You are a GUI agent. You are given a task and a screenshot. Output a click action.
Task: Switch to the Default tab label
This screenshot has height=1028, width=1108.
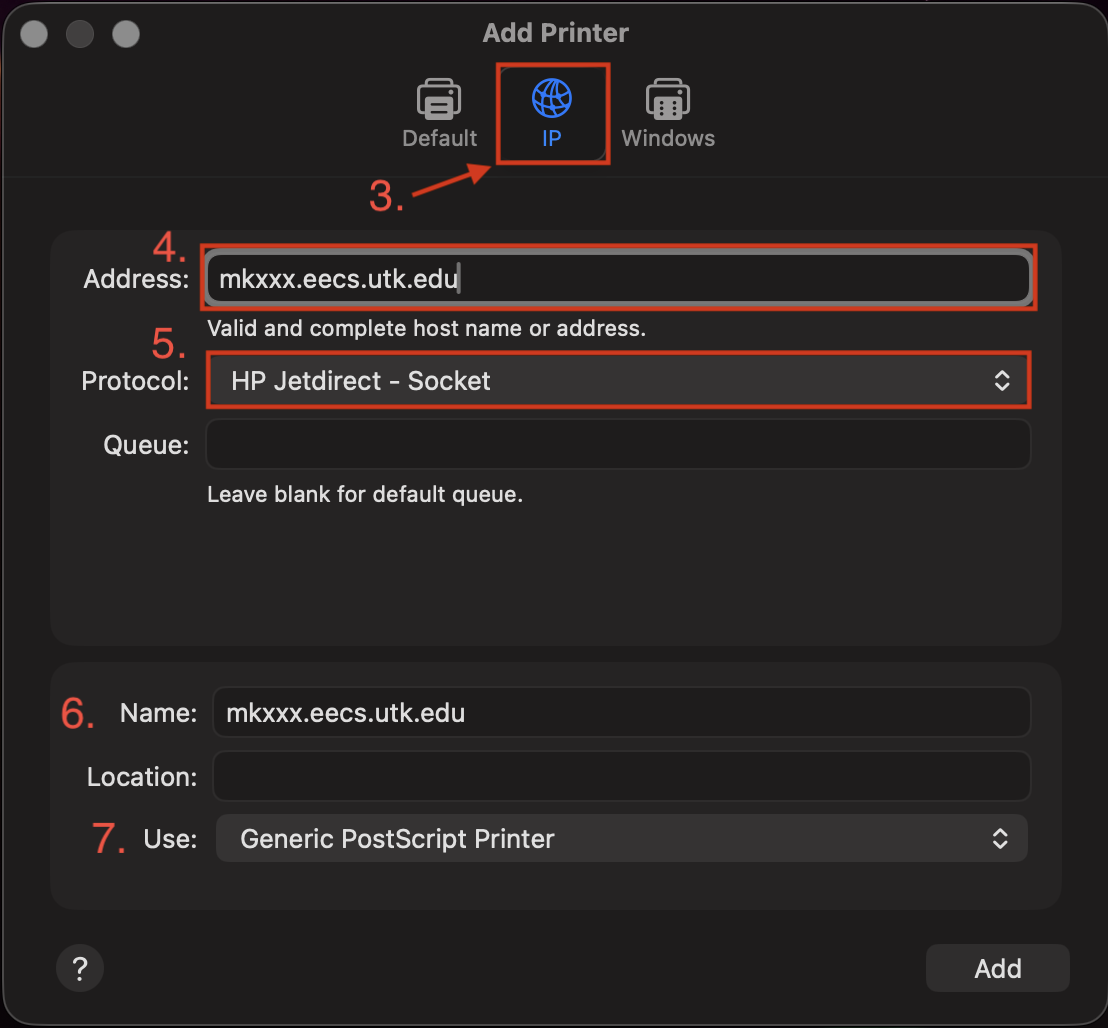(x=440, y=138)
